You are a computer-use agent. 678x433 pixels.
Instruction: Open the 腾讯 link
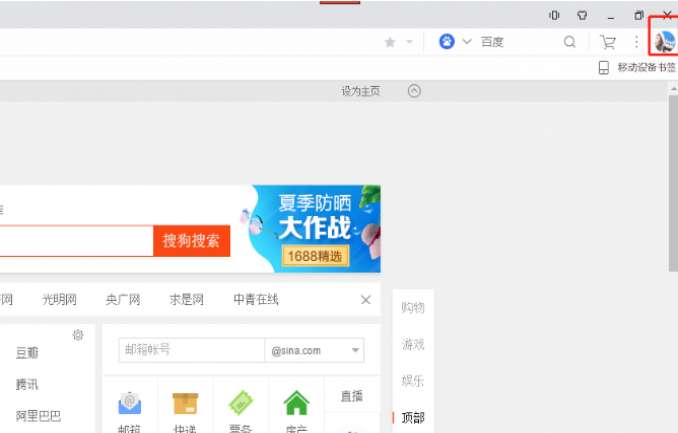click(27, 384)
